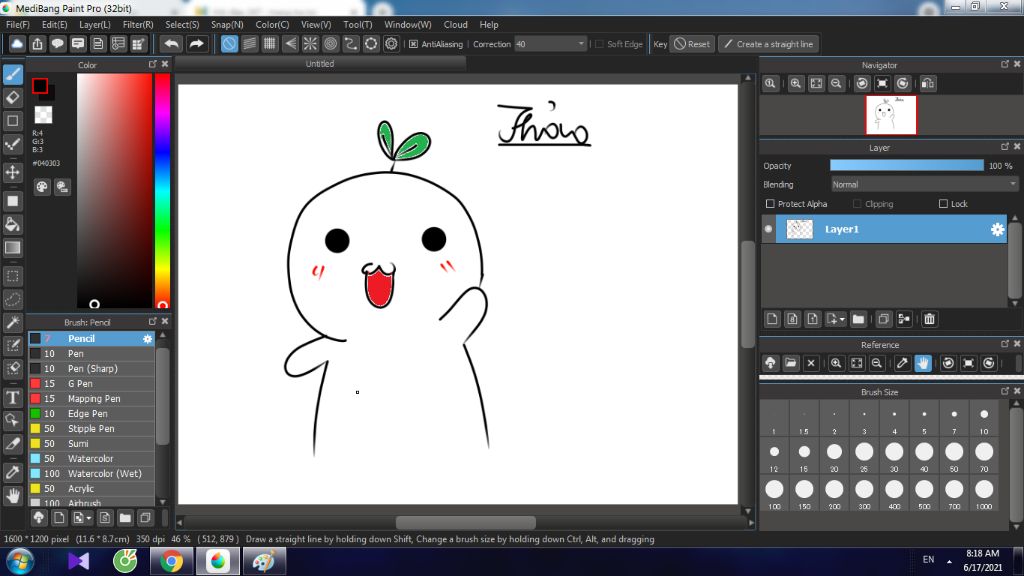Image resolution: width=1024 pixels, height=576 pixels.
Task: Delete layer with trash icon
Action: (929, 319)
